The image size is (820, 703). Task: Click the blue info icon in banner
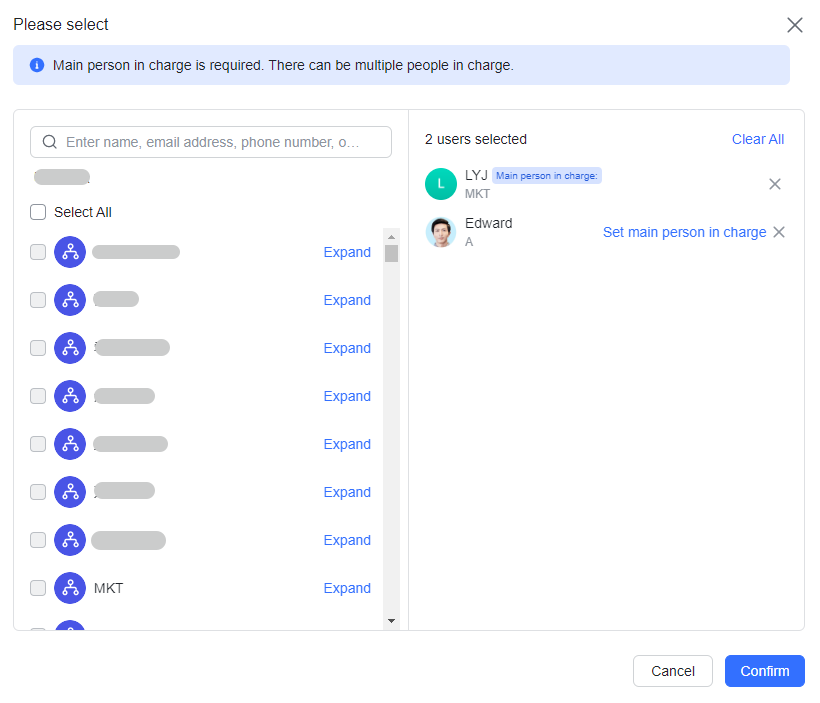pyautogui.click(x=37, y=65)
